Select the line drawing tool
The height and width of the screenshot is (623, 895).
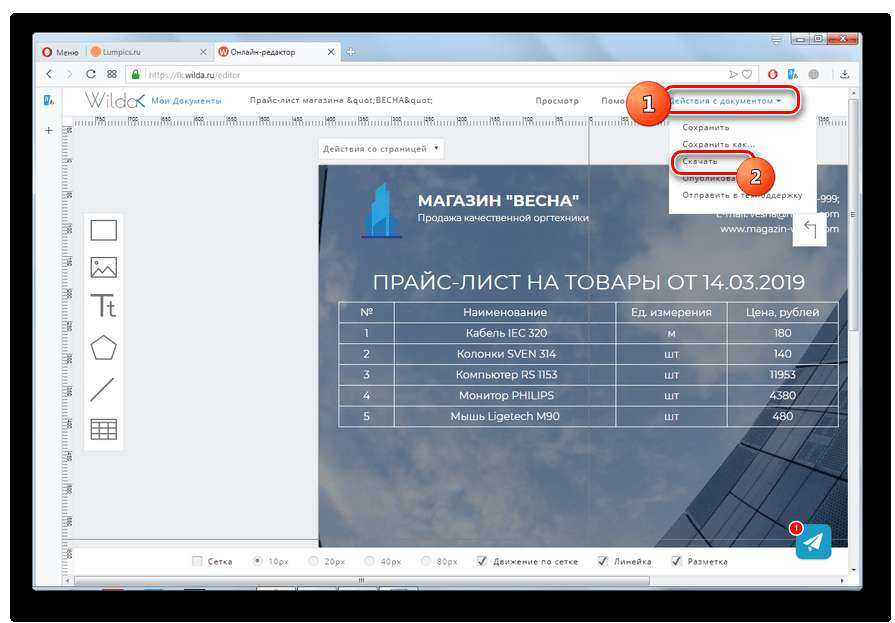point(104,389)
